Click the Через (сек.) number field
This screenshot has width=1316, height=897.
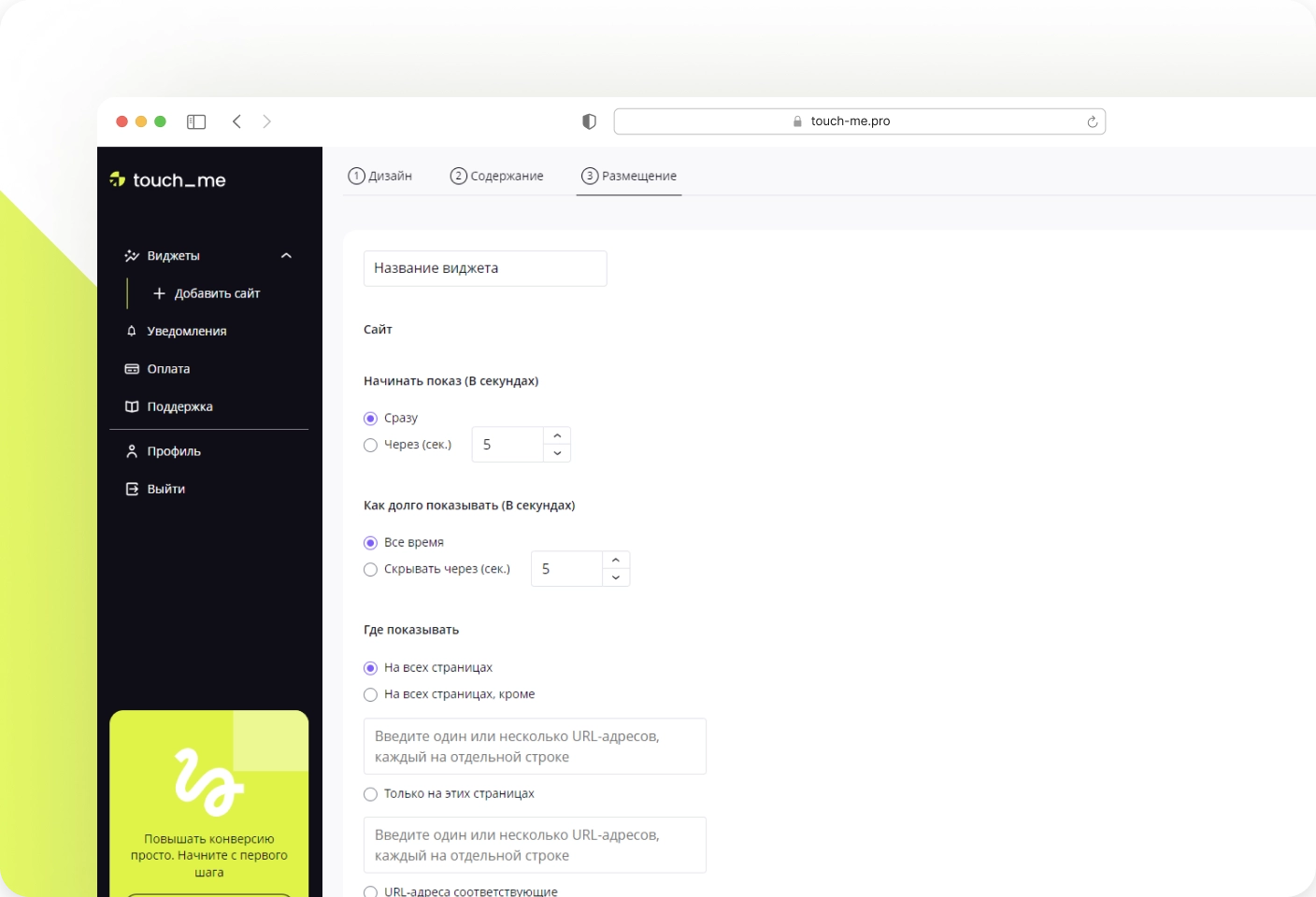click(508, 445)
